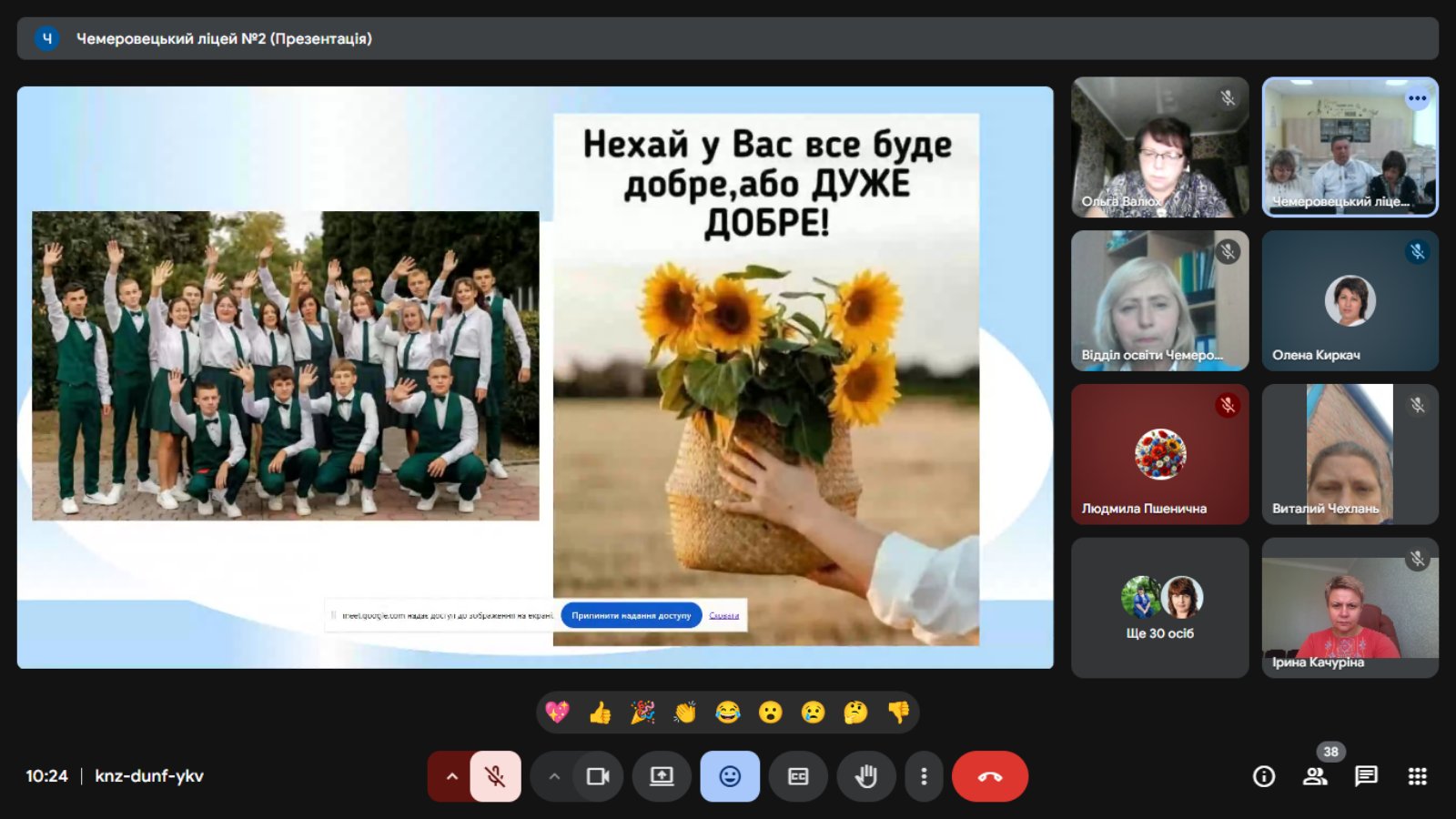The width and height of the screenshot is (1456, 819).
Task: Open the activities grid icon
Action: [1417, 776]
